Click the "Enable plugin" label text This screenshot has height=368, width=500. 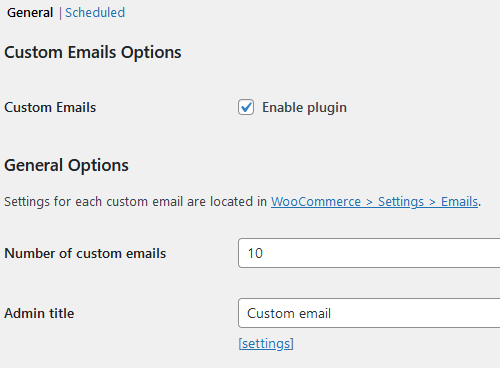click(x=304, y=108)
